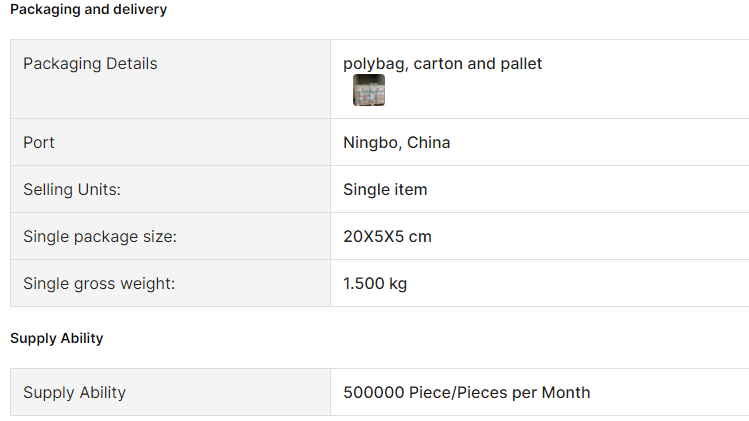
Task: Click the 1.500 weight number
Action: click(x=364, y=283)
